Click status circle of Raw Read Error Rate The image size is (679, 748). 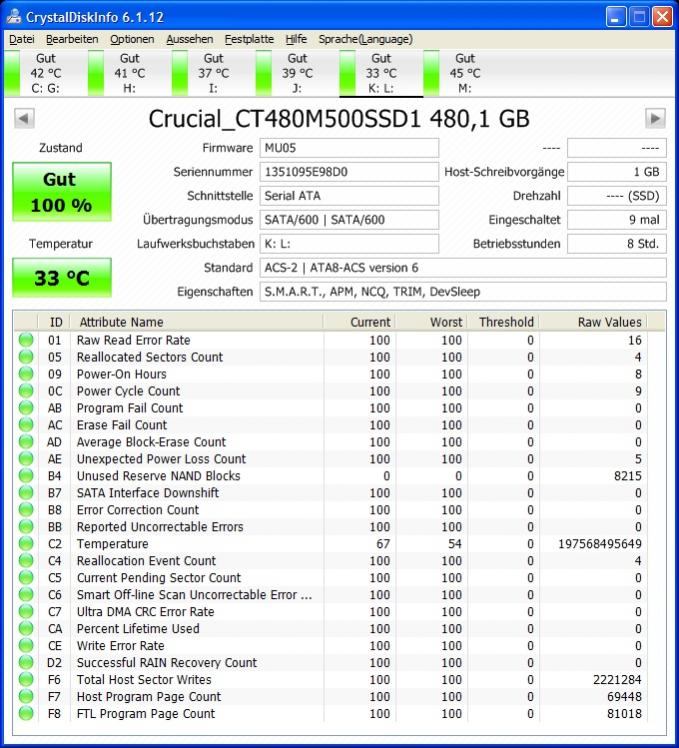pos(26,340)
